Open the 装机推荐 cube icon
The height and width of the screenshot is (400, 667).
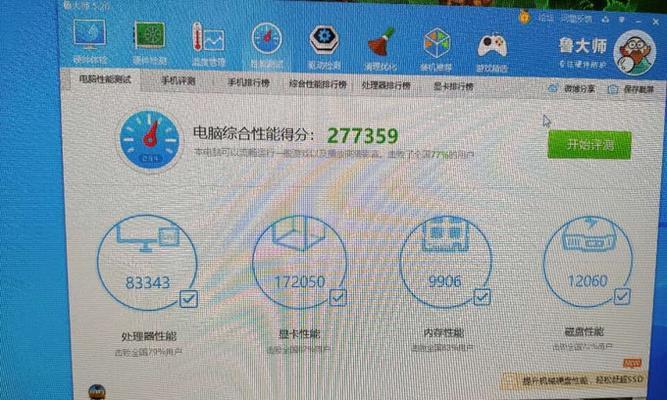[436, 43]
